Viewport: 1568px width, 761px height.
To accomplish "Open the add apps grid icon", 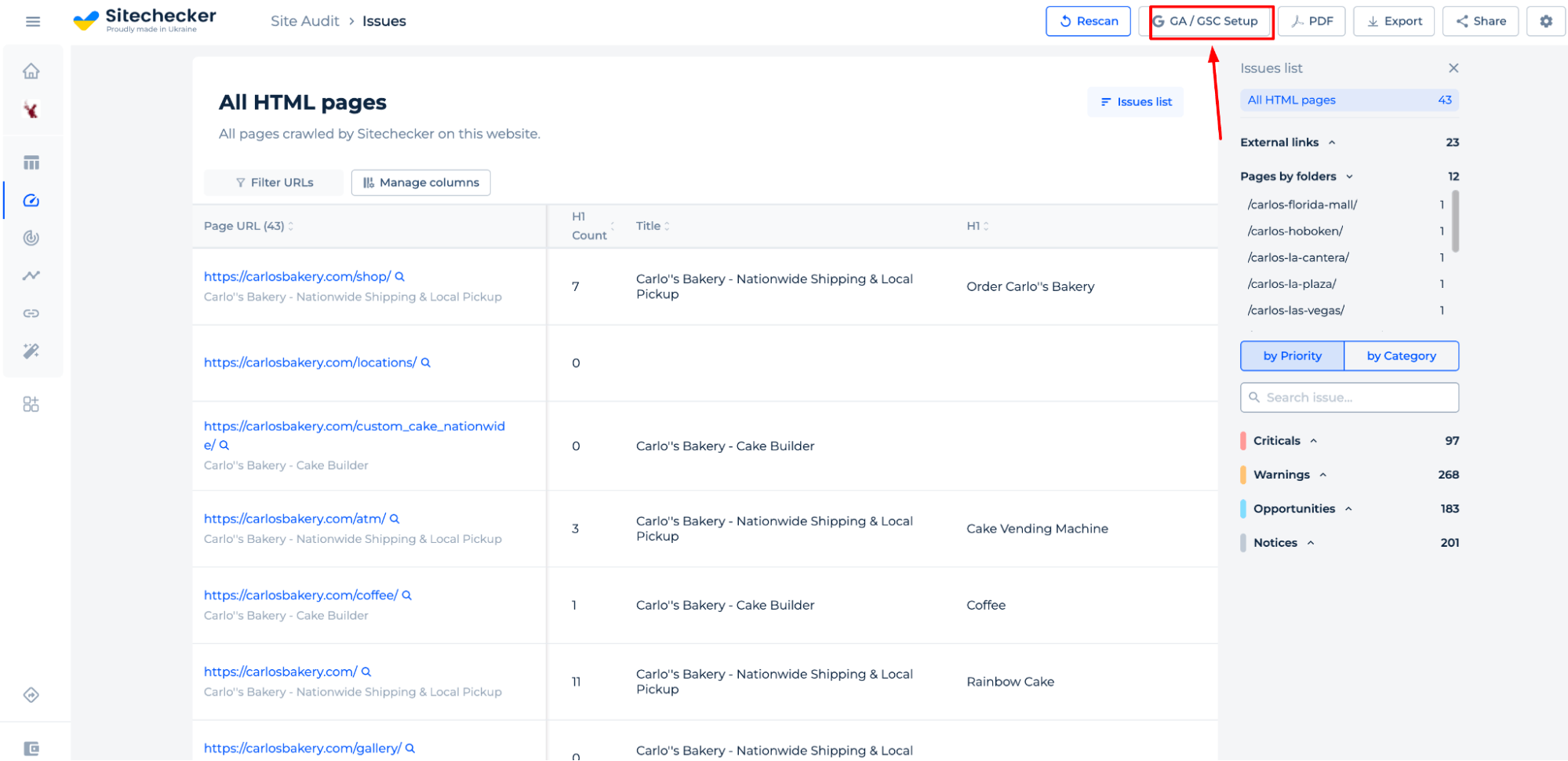I will (x=31, y=404).
